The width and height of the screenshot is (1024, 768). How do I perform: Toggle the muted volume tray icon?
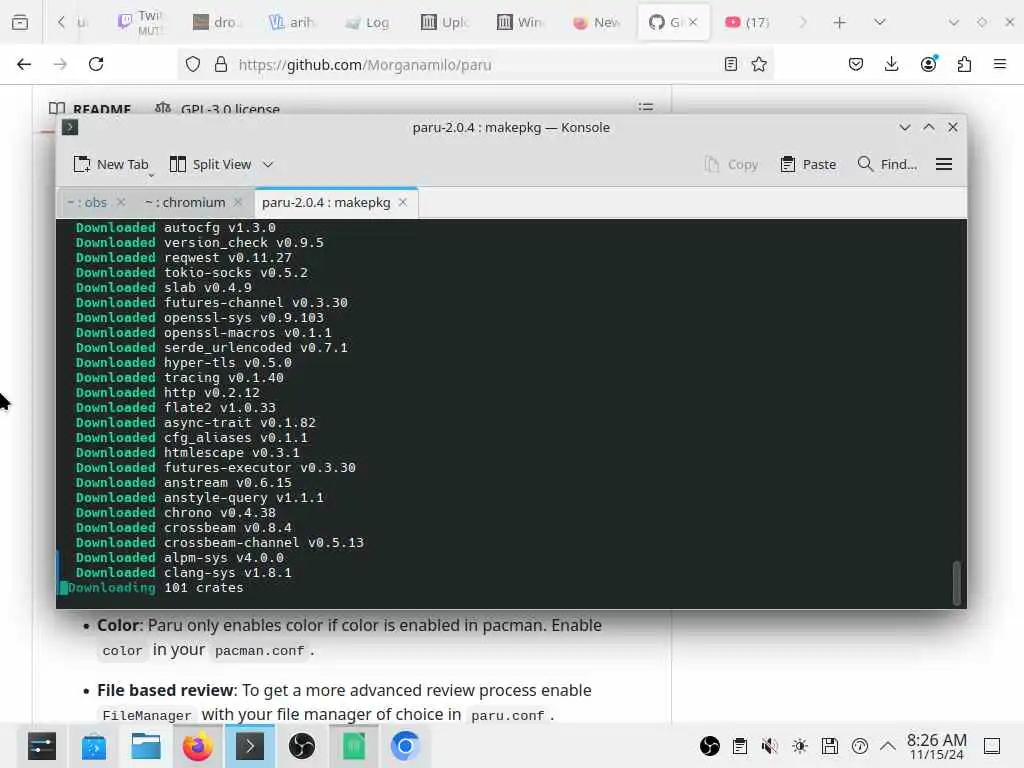[x=770, y=746]
